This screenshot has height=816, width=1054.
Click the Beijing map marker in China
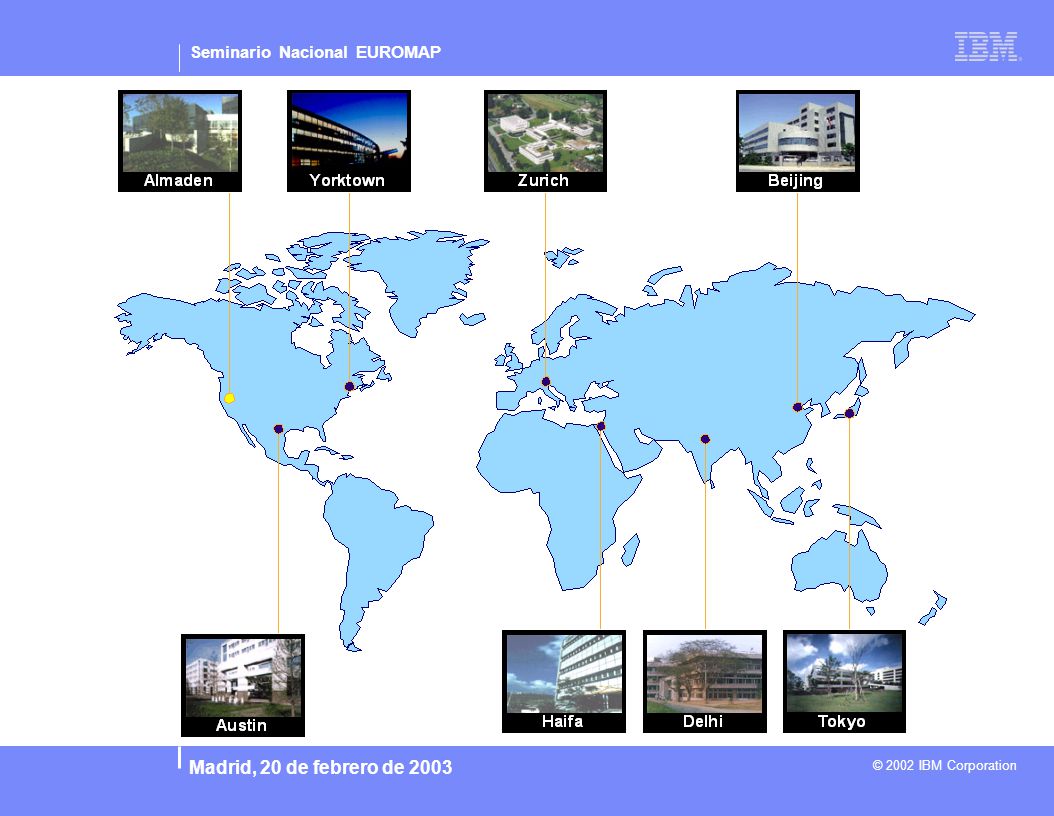(797, 407)
